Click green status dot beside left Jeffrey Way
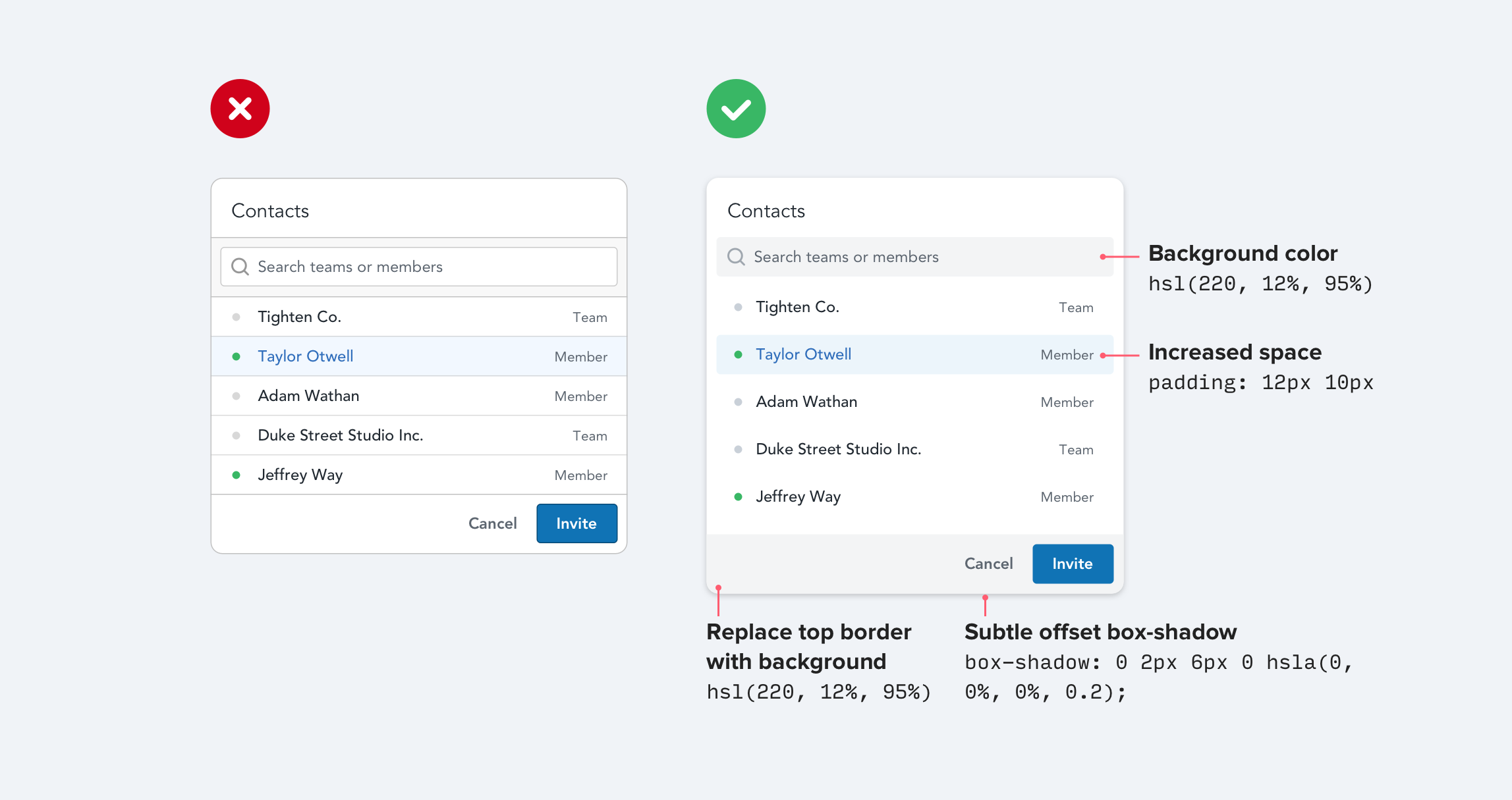Image resolution: width=1512 pixels, height=800 pixels. point(236,475)
